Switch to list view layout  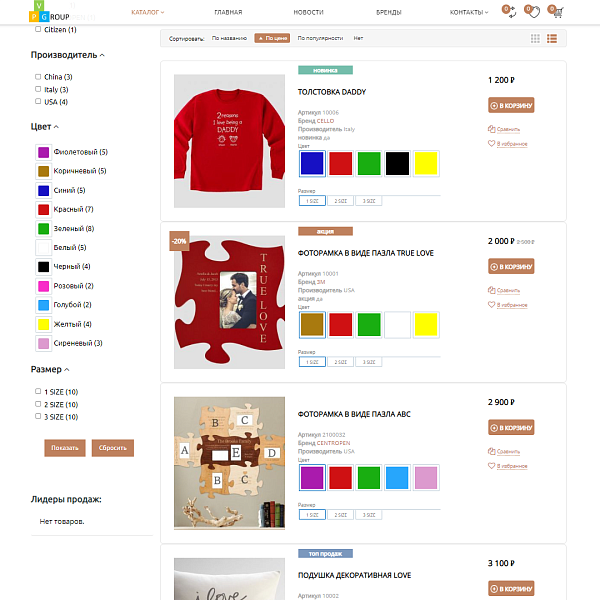(552, 38)
